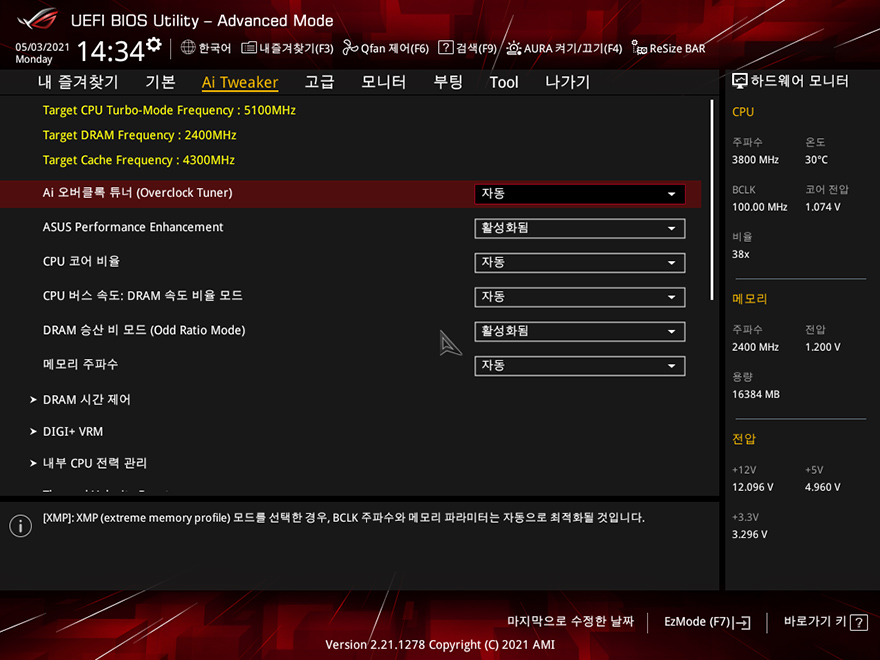This screenshot has height=660, width=880.
Task: Click the ROG logo icon
Action: (x=37, y=20)
